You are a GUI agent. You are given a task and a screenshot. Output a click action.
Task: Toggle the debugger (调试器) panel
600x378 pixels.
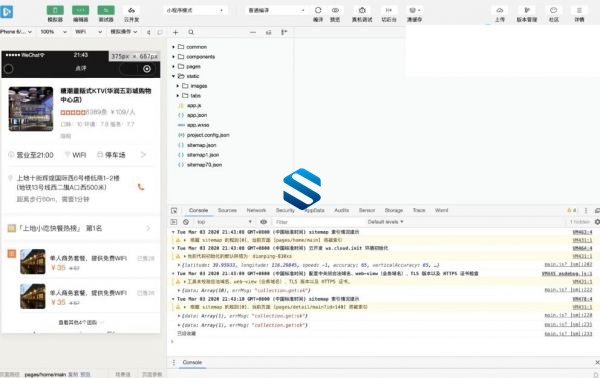[106, 10]
